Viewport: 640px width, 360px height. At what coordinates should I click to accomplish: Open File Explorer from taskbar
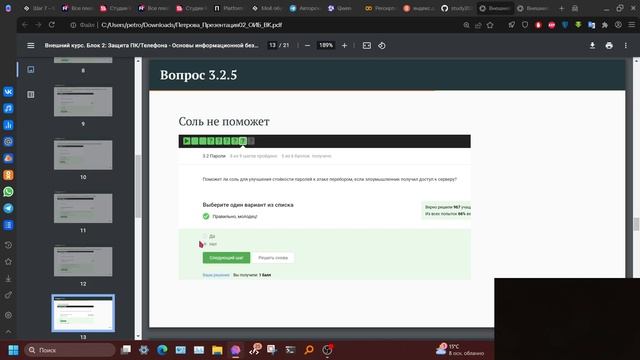tap(217, 350)
